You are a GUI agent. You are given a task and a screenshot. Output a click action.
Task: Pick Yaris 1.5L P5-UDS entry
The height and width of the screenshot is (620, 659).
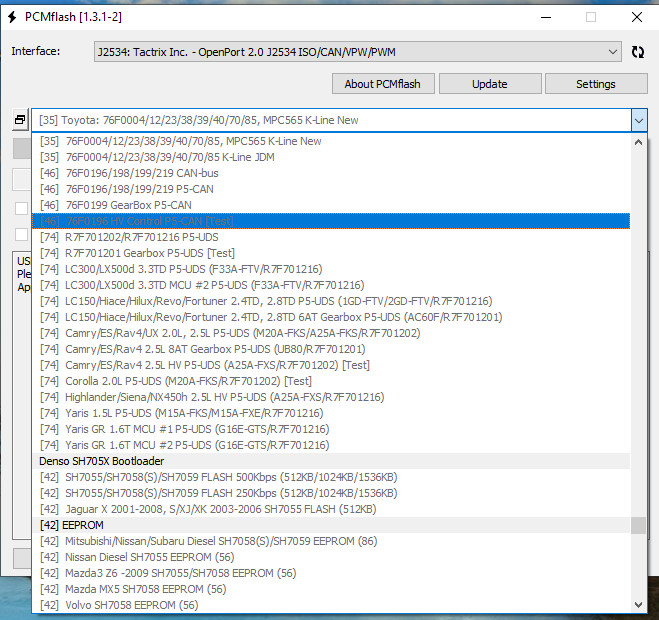coord(331,413)
